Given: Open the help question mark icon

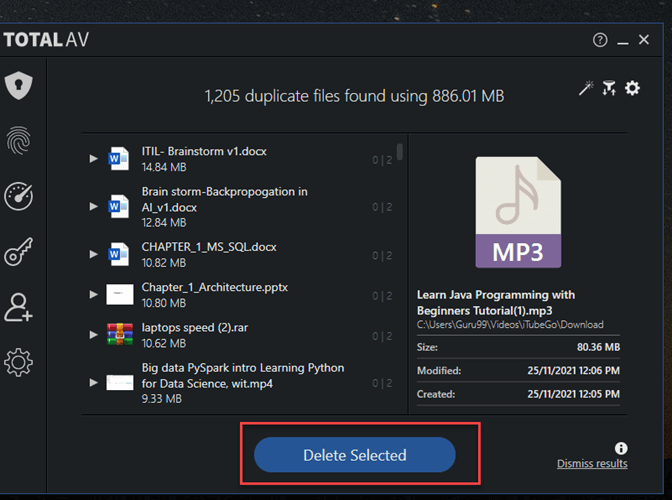Looking at the screenshot, I should click(x=600, y=40).
